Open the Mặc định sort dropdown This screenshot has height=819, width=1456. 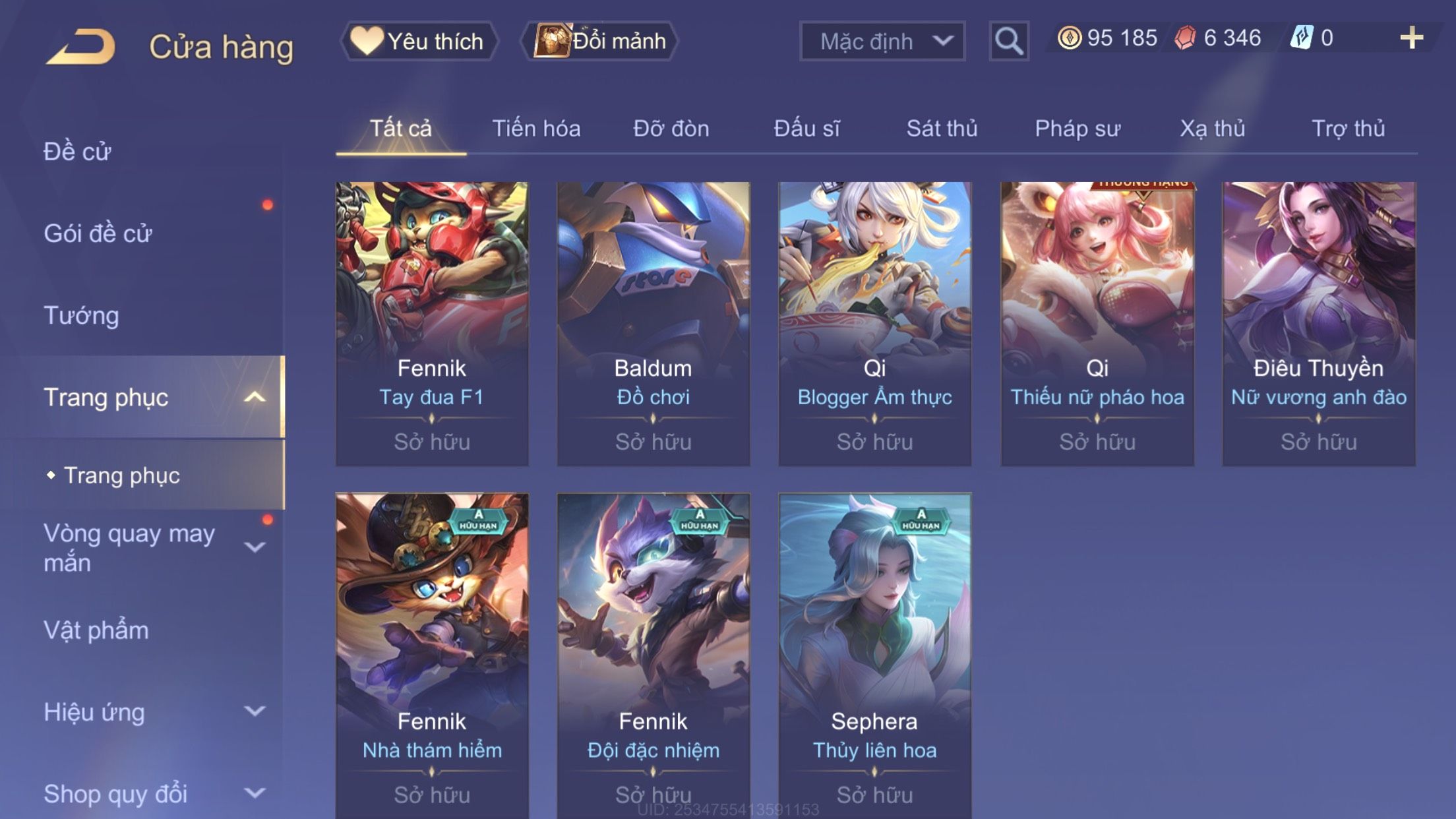pyautogui.click(x=882, y=41)
